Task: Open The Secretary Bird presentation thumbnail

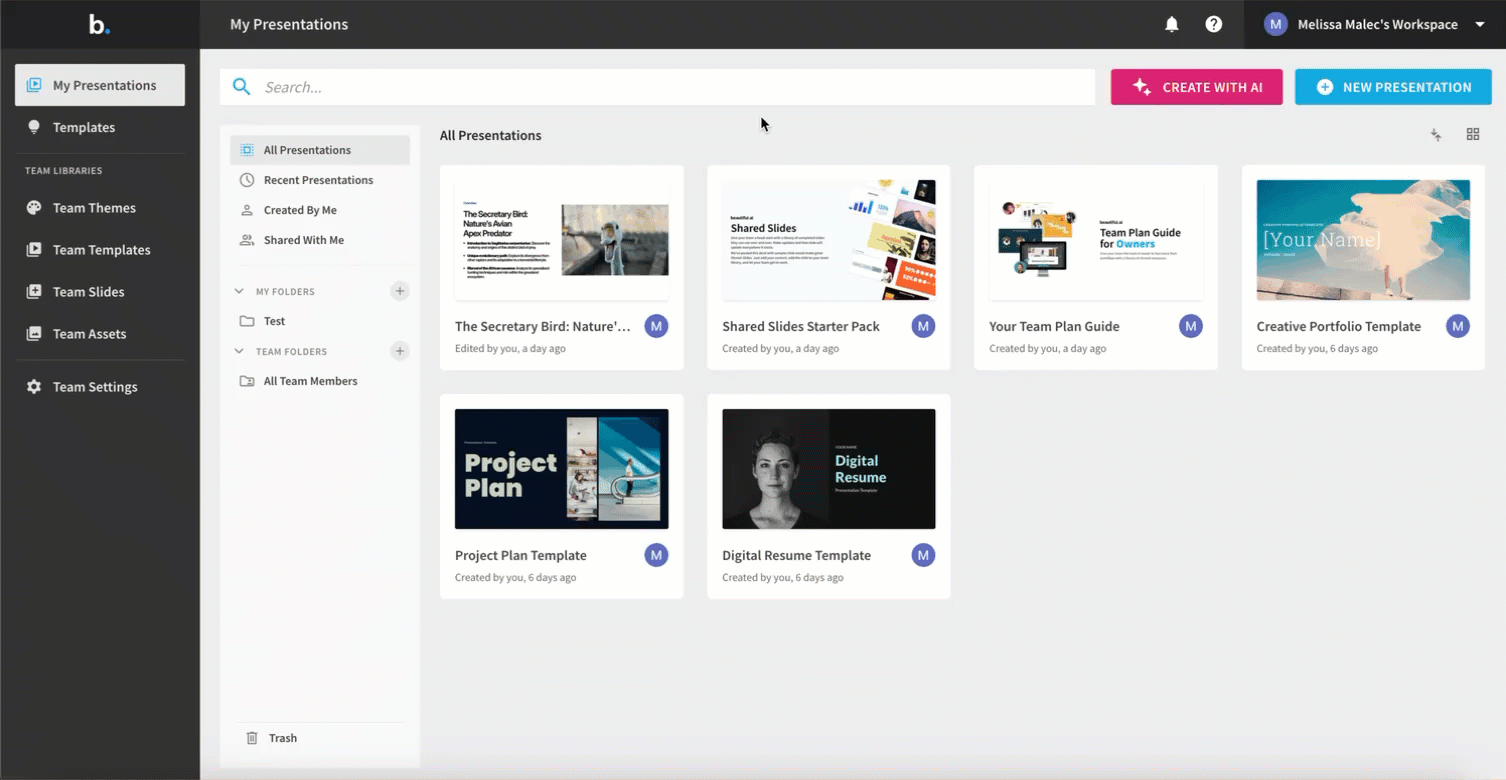Action: [562, 240]
